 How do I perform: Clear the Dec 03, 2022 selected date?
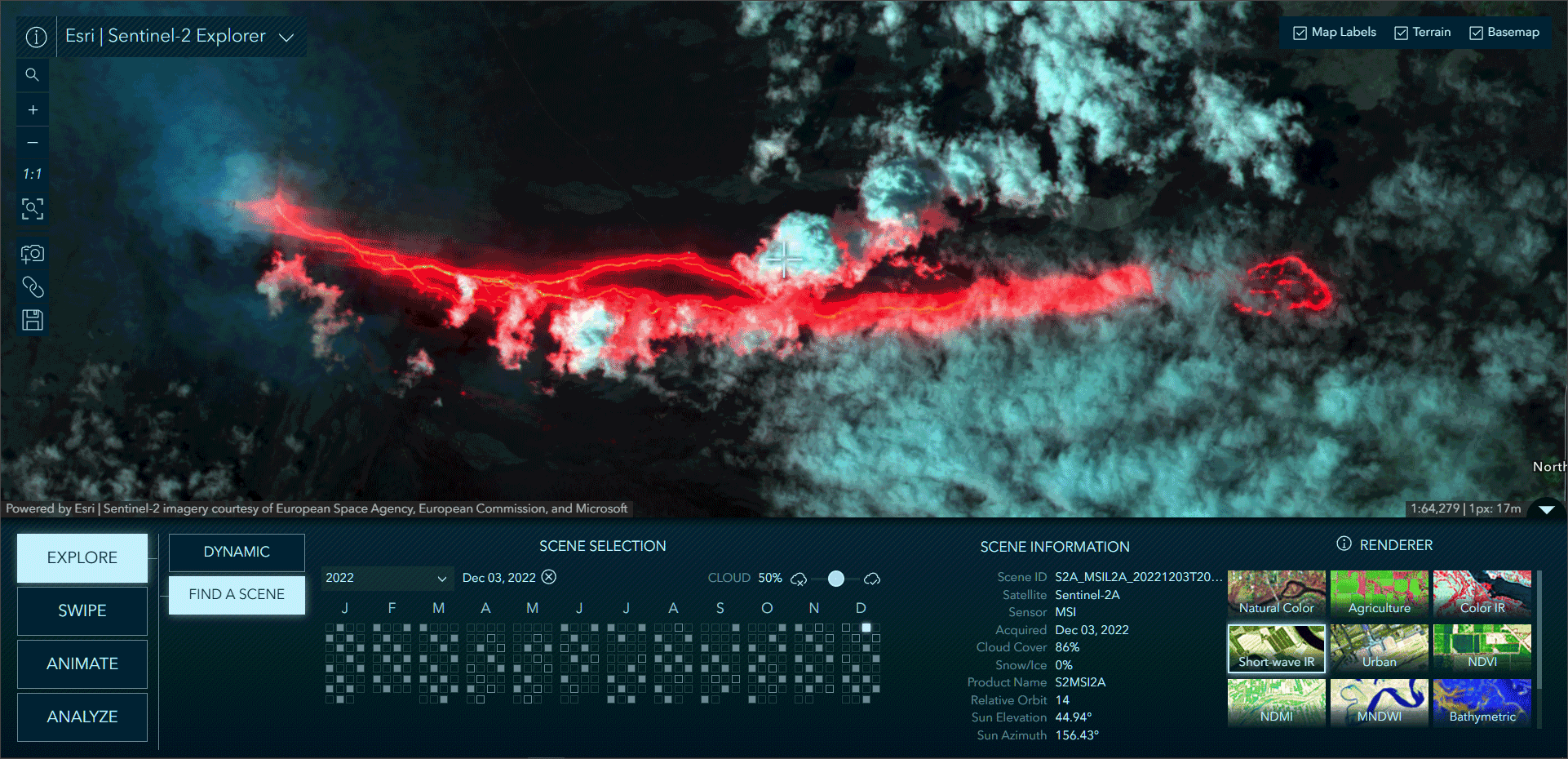549,577
